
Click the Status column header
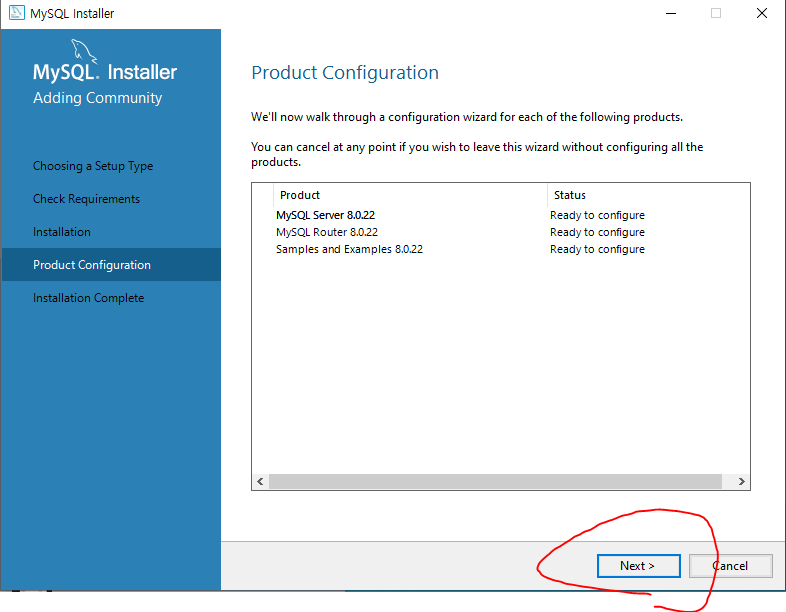[648, 195]
